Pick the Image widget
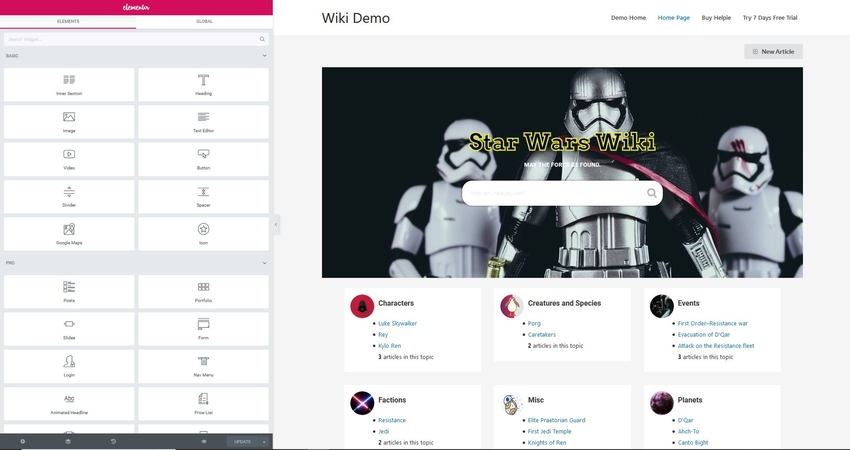Screen dimensions: 850x450 pos(69,122)
